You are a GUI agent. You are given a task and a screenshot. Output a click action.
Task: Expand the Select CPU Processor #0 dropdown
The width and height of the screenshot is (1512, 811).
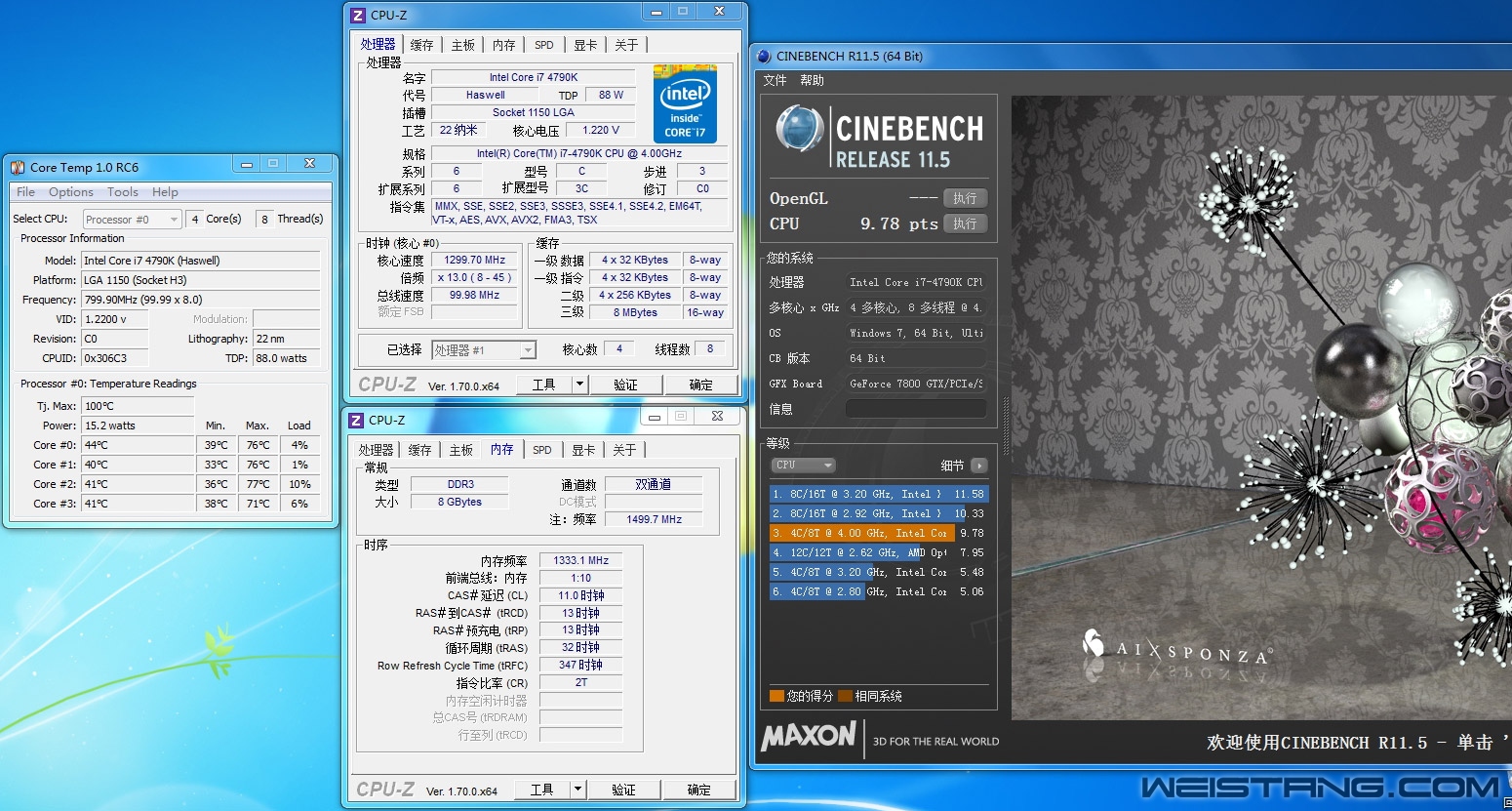click(133, 220)
